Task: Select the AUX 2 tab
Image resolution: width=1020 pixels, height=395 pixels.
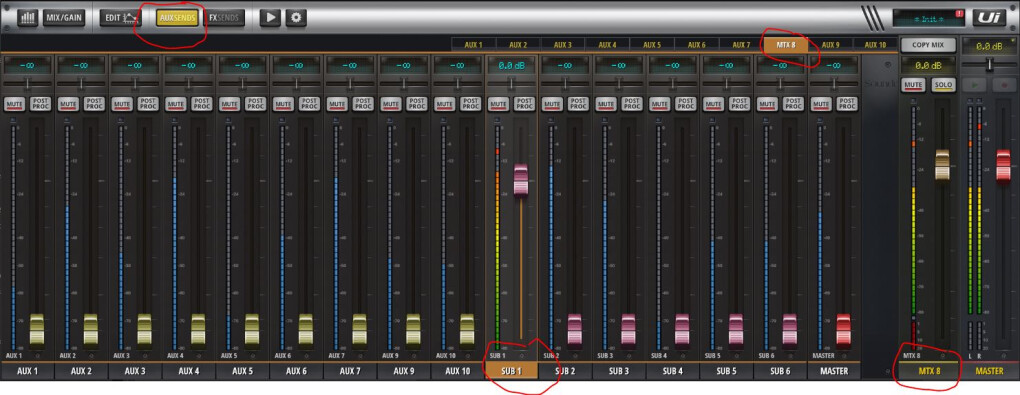Action: click(x=518, y=45)
